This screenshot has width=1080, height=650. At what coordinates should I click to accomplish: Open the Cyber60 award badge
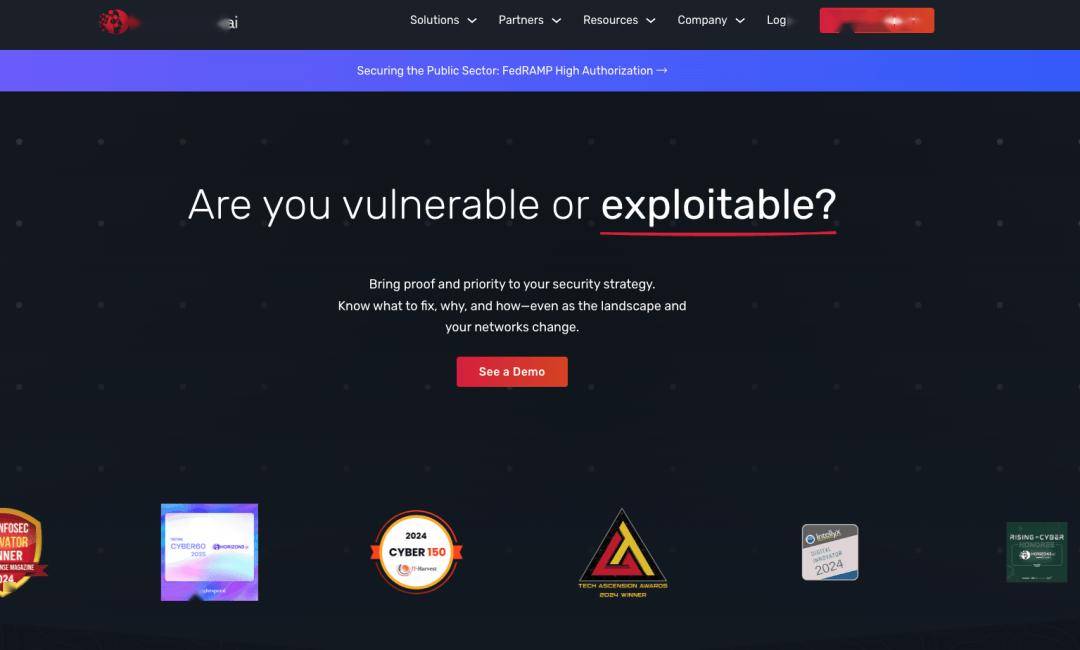(209, 552)
